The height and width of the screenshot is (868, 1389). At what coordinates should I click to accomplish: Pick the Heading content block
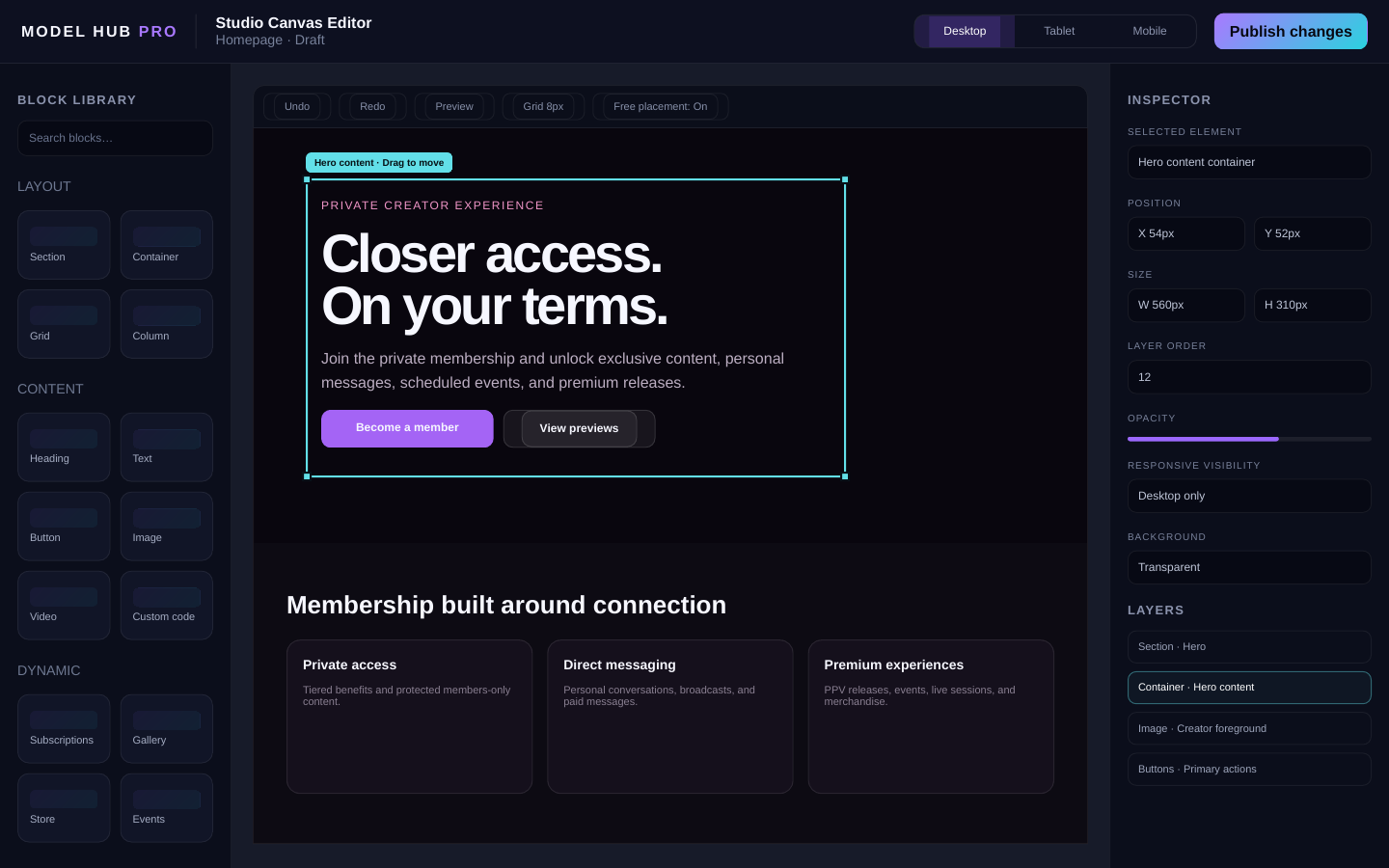coord(64,448)
